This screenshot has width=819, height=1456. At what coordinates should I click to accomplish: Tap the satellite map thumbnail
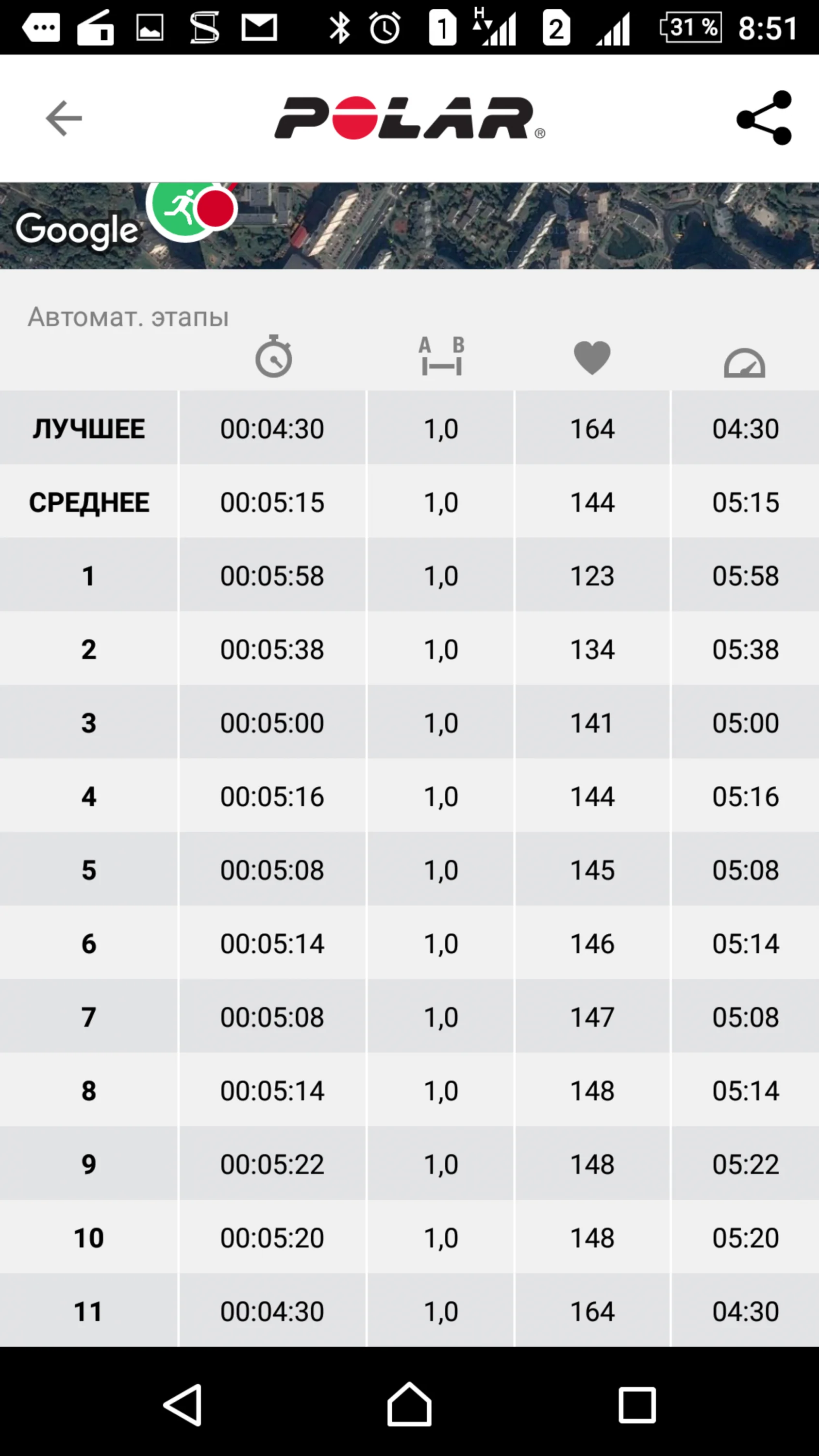[x=509, y=226]
